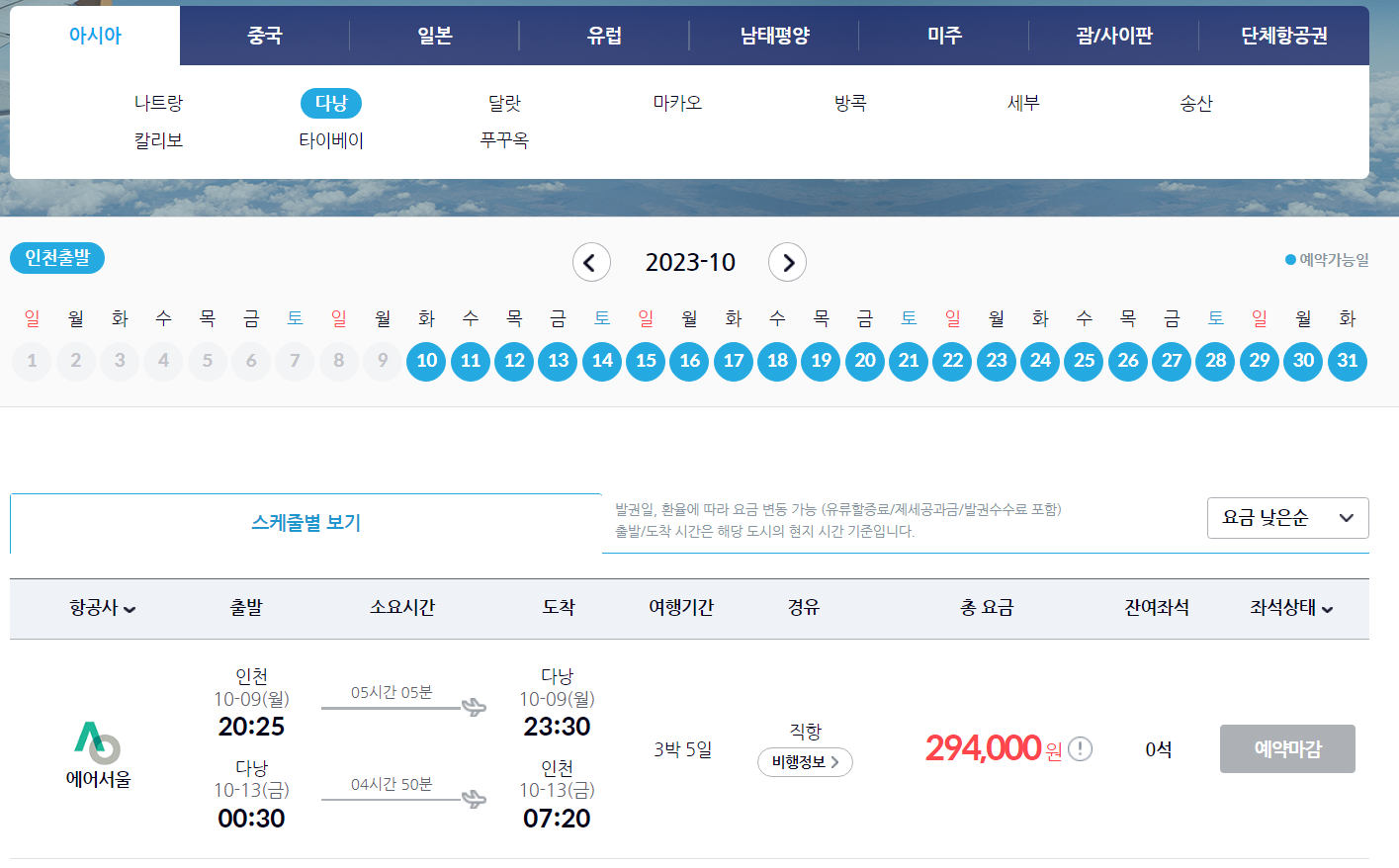Advance to next month with right arrow
Viewport: 1399px width, 868px height.
[x=787, y=262]
